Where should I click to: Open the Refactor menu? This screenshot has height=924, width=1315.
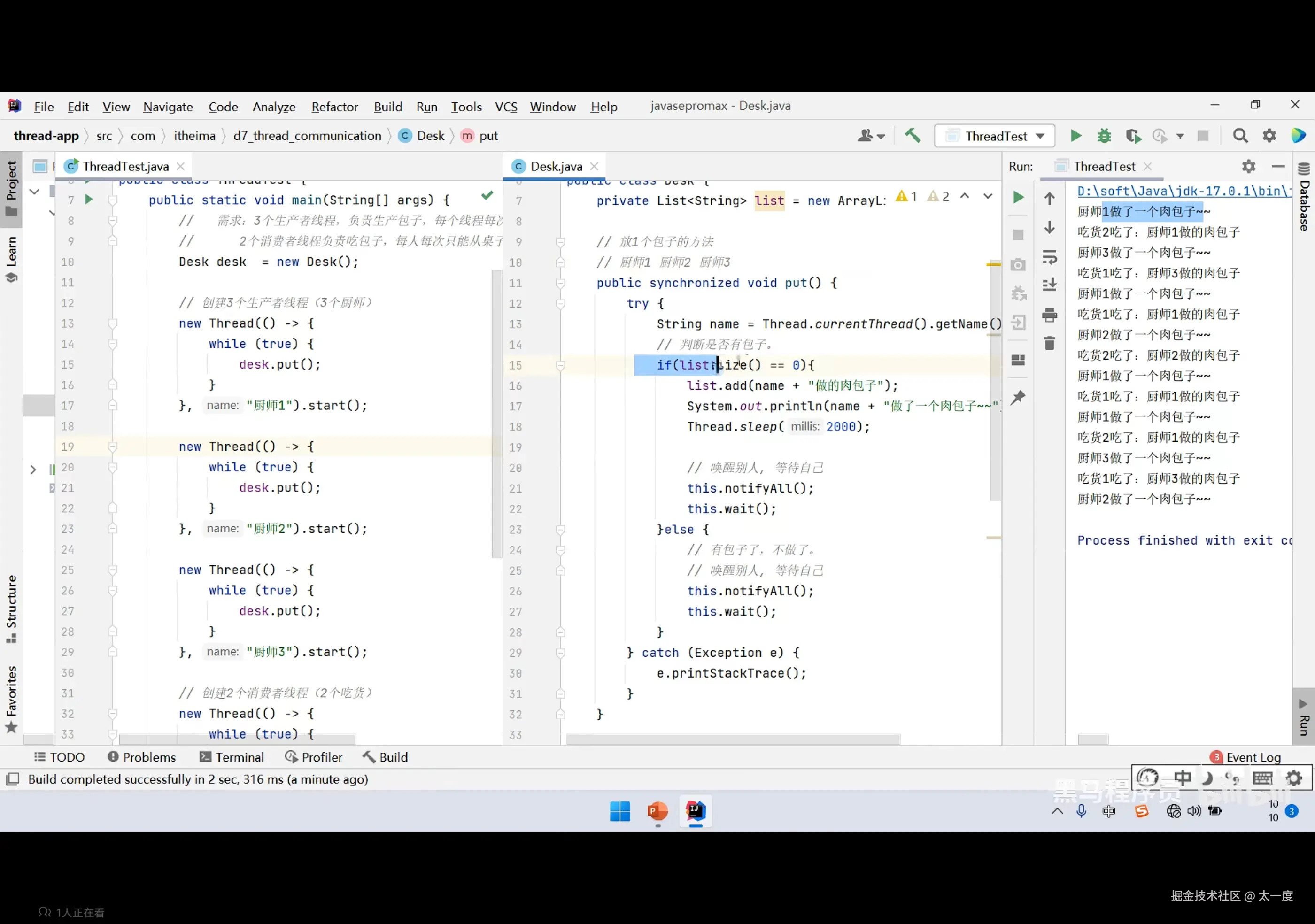point(334,107)
